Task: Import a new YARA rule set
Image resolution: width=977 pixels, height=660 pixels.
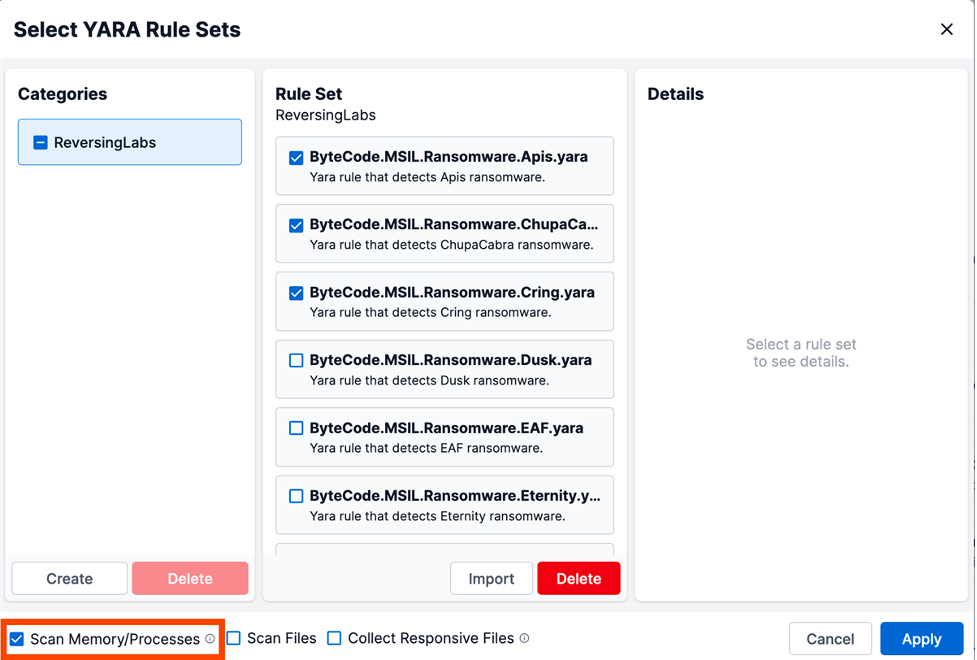Action: [x=491, y=578]
